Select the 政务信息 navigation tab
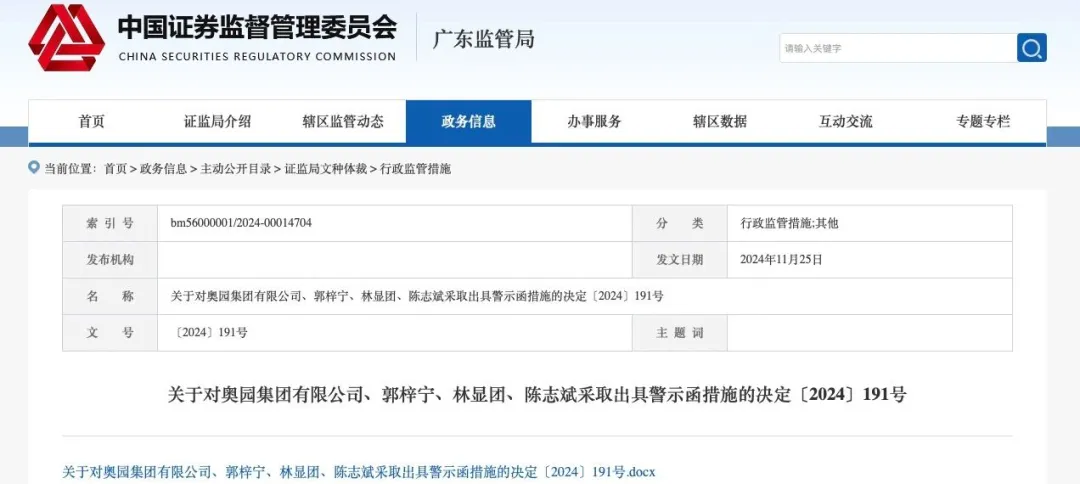1080x484 pixels. tap(468, 122)
